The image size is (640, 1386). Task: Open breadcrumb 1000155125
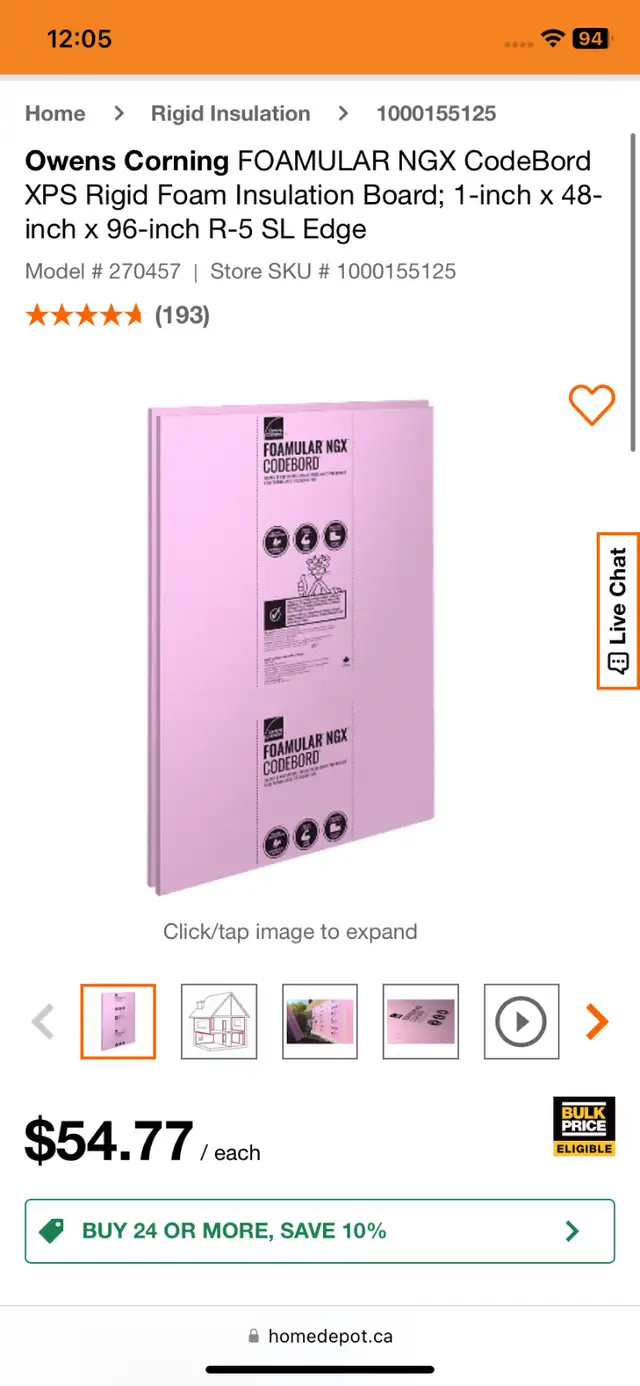(436, 113)
